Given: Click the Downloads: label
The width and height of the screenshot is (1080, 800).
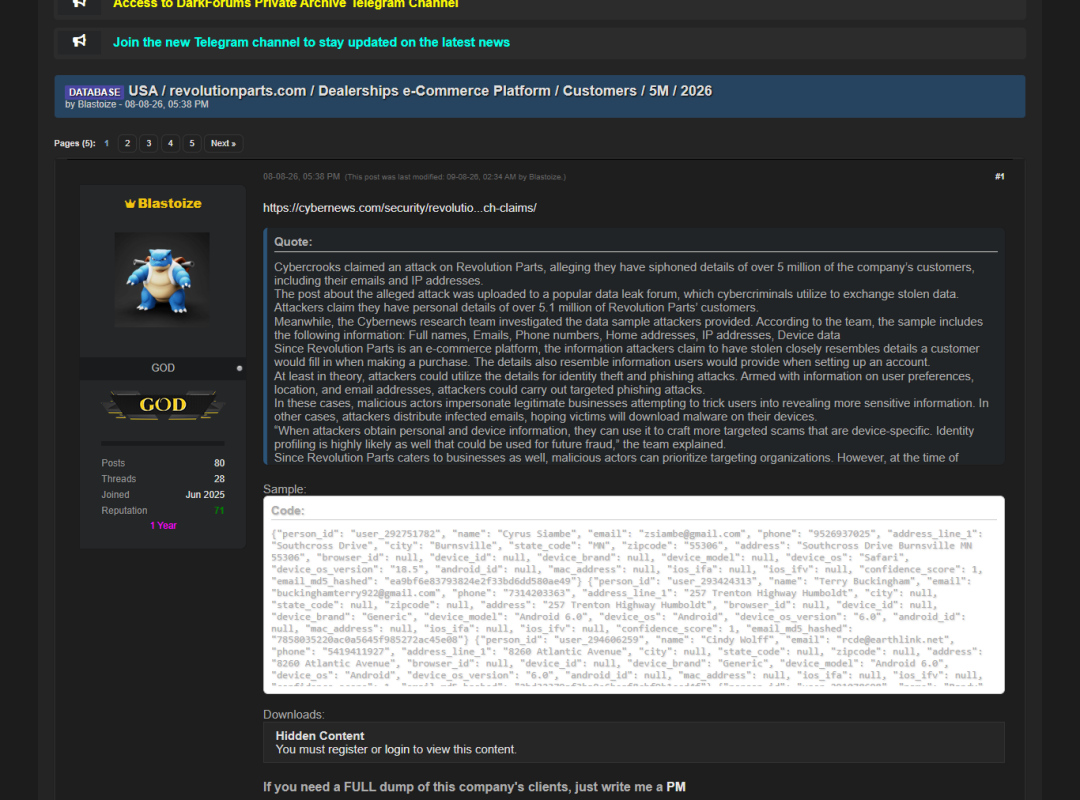Looking at the screenshot, I should (x=293, y=715).
